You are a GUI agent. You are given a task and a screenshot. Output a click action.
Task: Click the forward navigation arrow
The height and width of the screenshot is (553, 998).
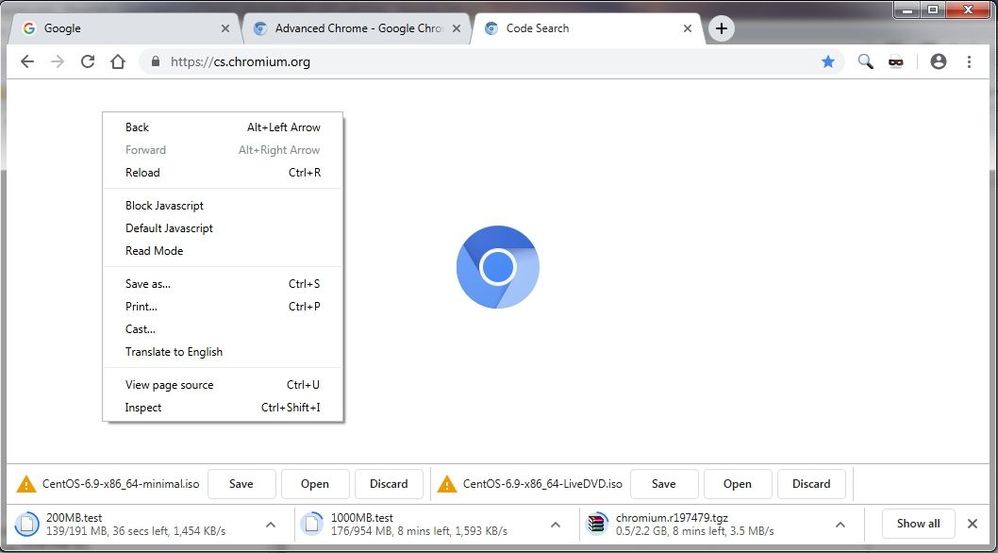point(57,62)
